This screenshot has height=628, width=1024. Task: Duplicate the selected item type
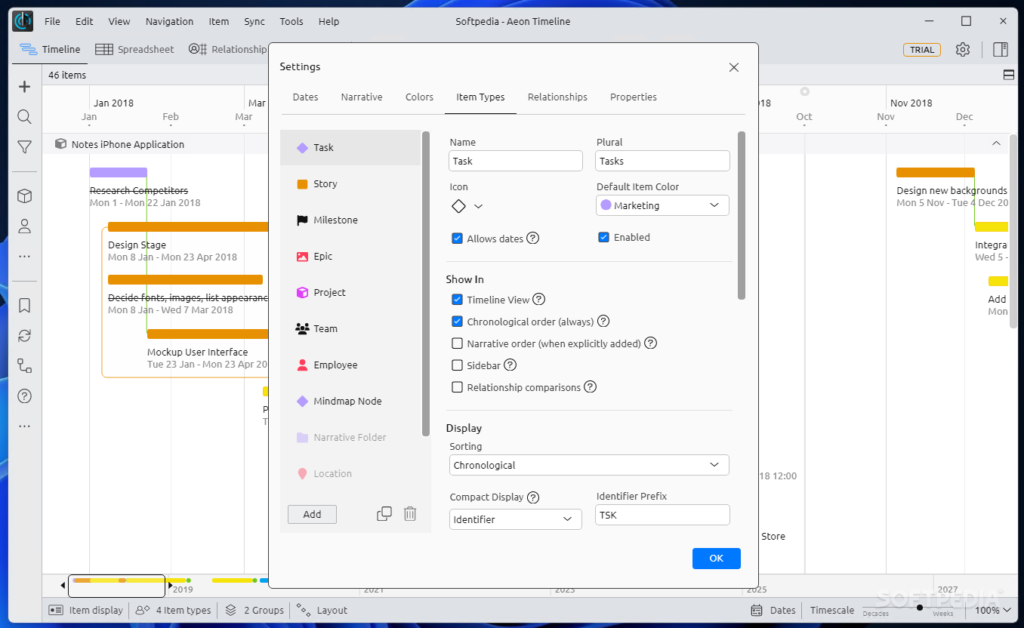tap(384, 514)
